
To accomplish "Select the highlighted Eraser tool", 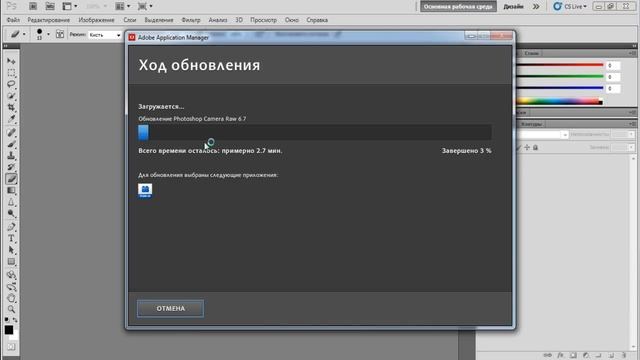I will coord(11,179).
